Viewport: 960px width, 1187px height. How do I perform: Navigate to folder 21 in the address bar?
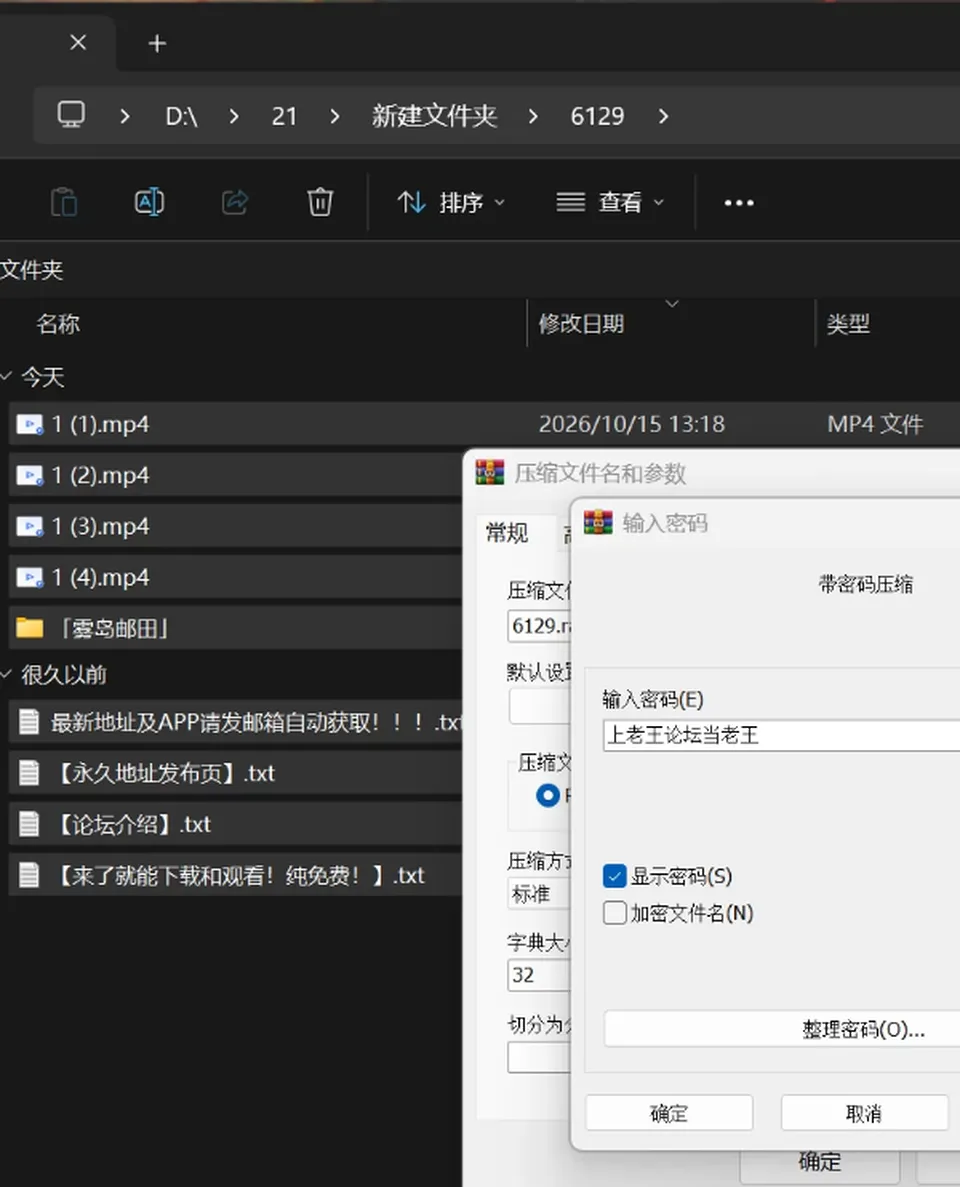click(x=284, y=116)
